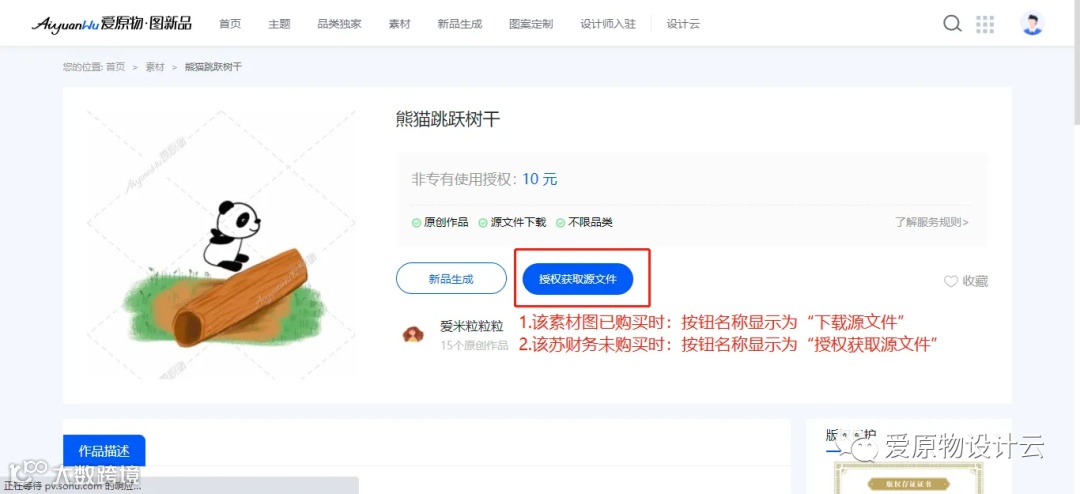Viewport: 1080px width, 494px height.
Task: Open designer name 爱米粒粒粒
Action: coord(472,326)
